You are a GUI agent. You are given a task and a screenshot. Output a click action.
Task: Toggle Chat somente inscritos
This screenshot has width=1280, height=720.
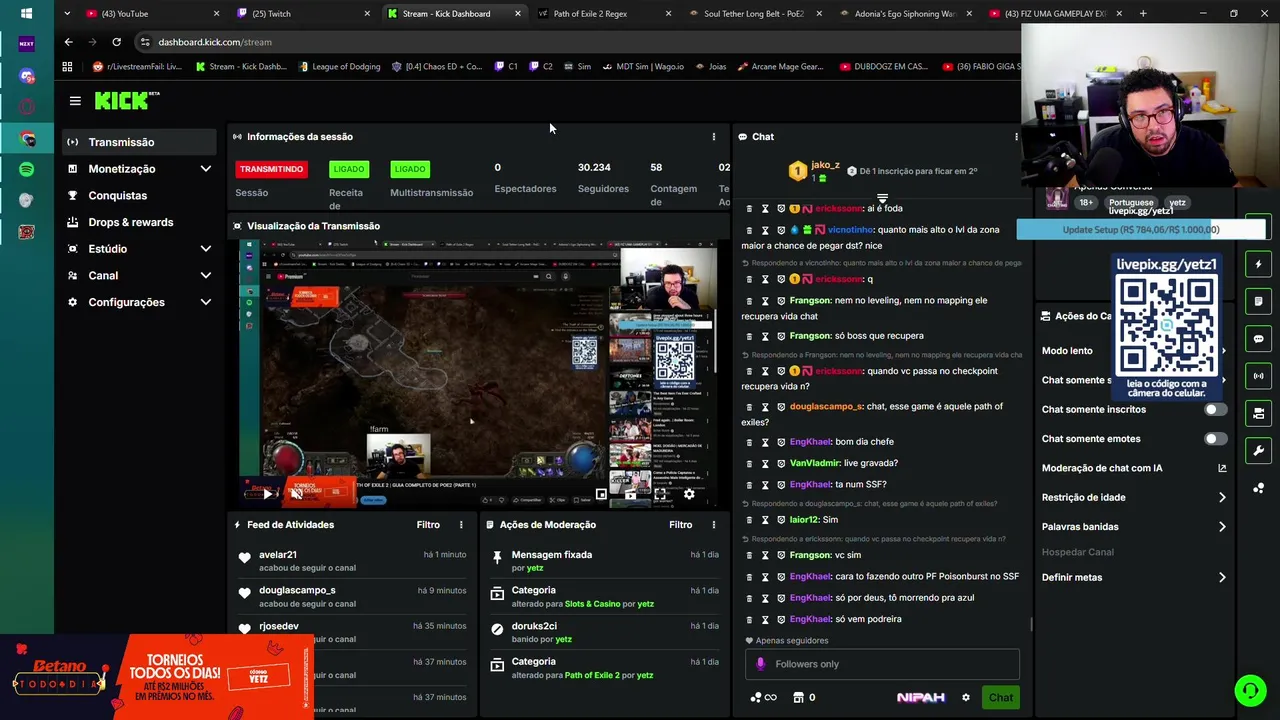[1215, 410]
